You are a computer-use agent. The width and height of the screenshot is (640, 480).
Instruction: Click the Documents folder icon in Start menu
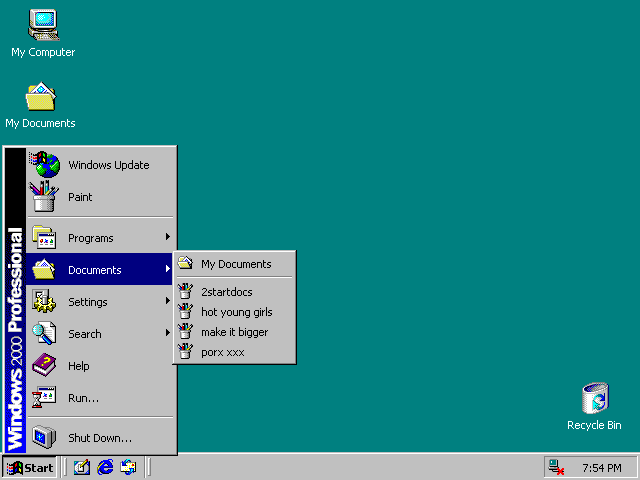coord(44,269)
